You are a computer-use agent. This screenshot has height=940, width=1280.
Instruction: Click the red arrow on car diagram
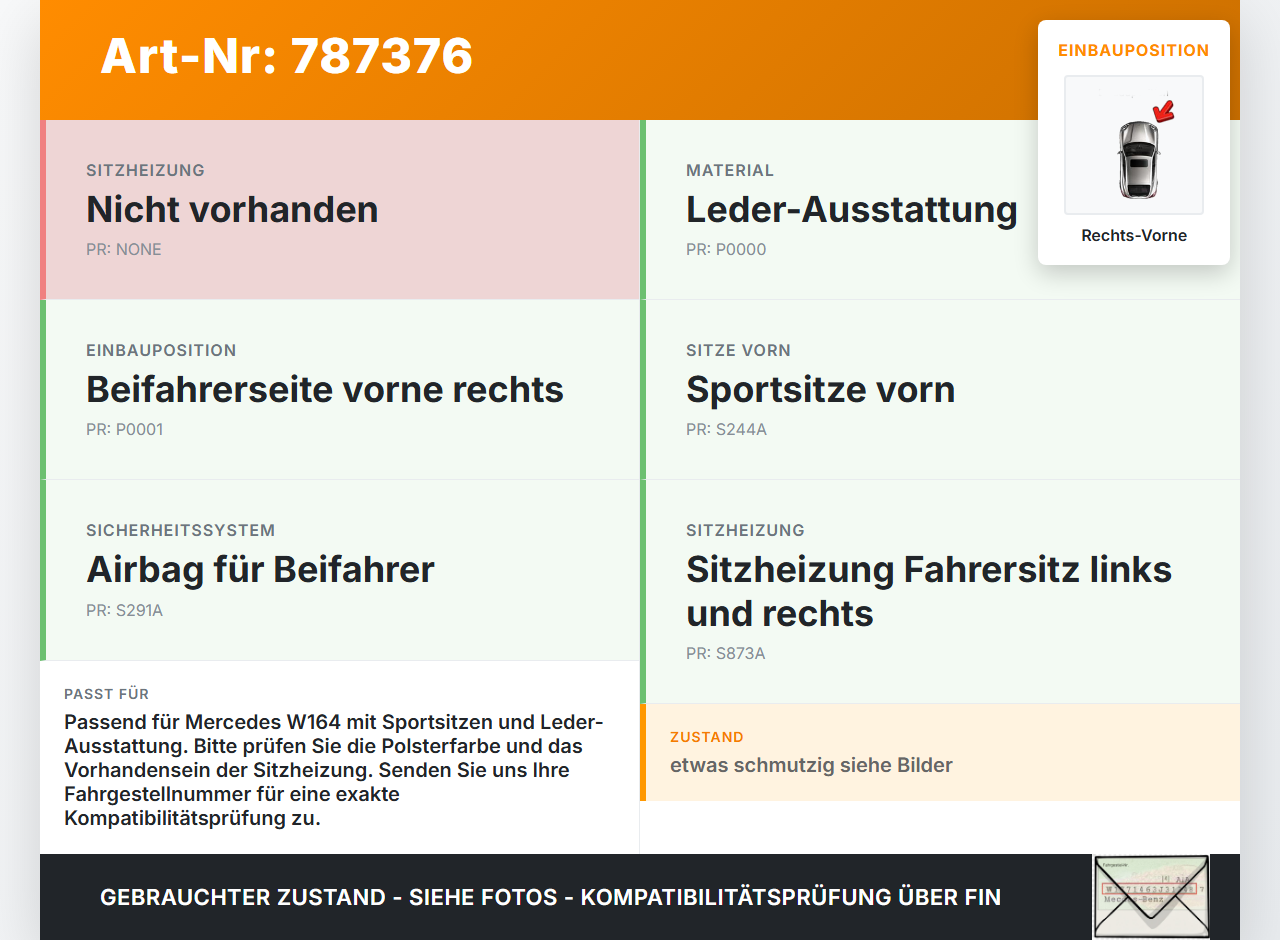click(1163, 110)
